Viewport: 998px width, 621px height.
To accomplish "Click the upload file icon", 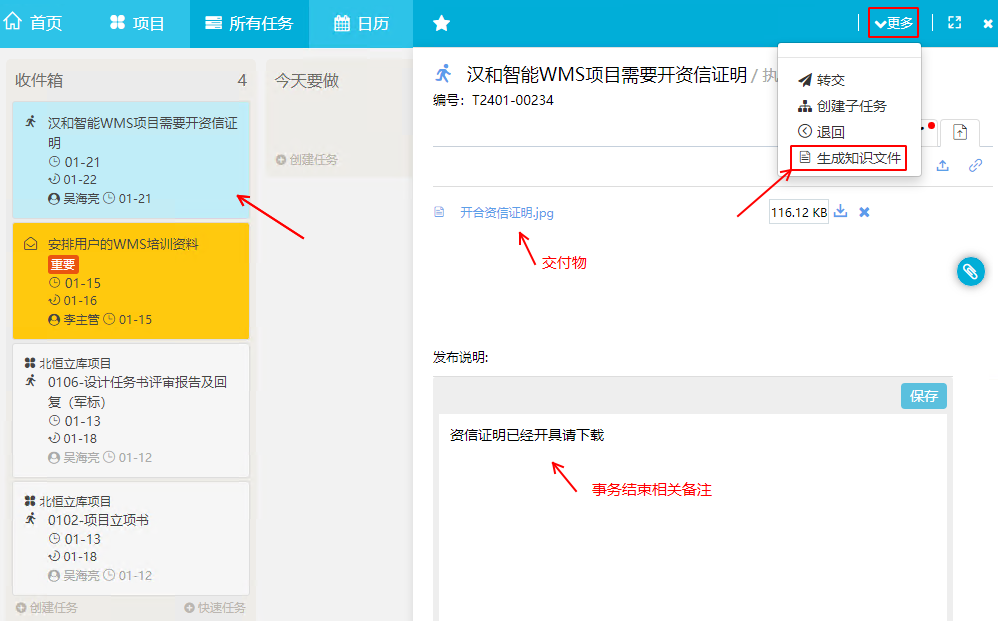I will (942, 166).
